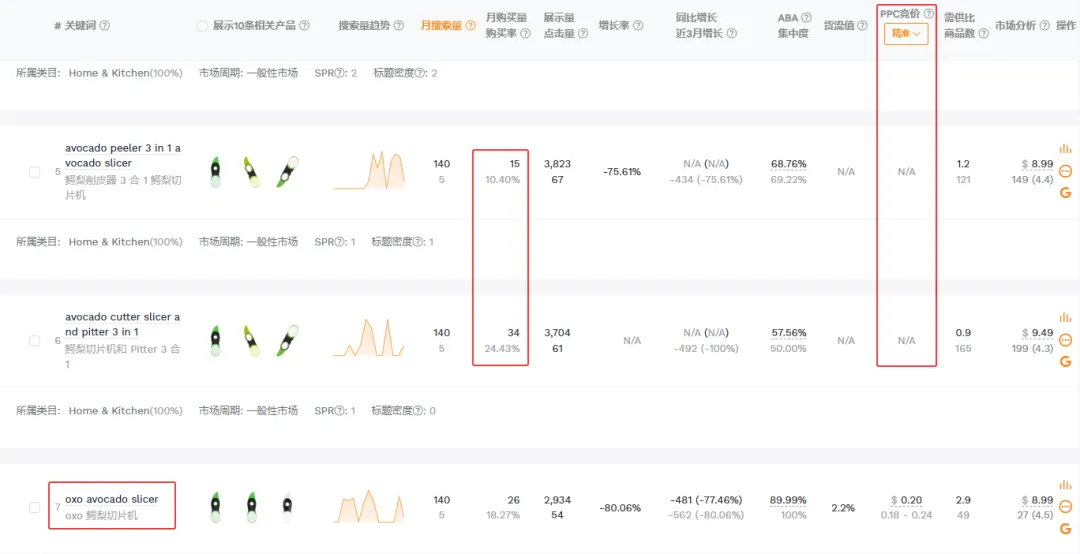Open keyword avocado peeler 3 in 1 avocado slicer

[123, 155]
